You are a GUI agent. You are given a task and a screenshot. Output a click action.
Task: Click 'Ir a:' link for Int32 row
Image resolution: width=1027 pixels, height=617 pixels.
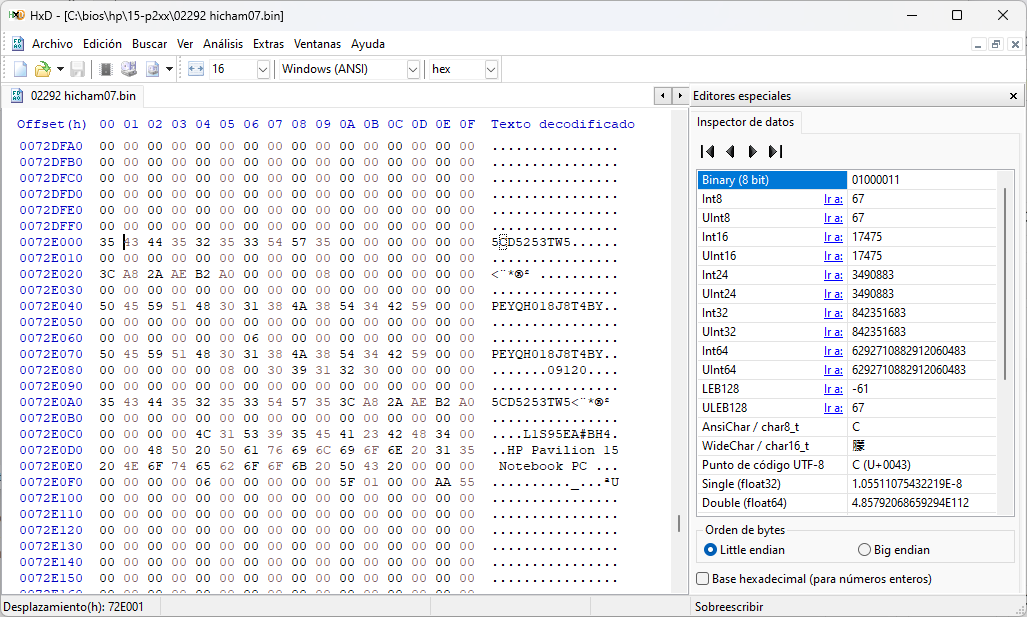pos(832,313)
